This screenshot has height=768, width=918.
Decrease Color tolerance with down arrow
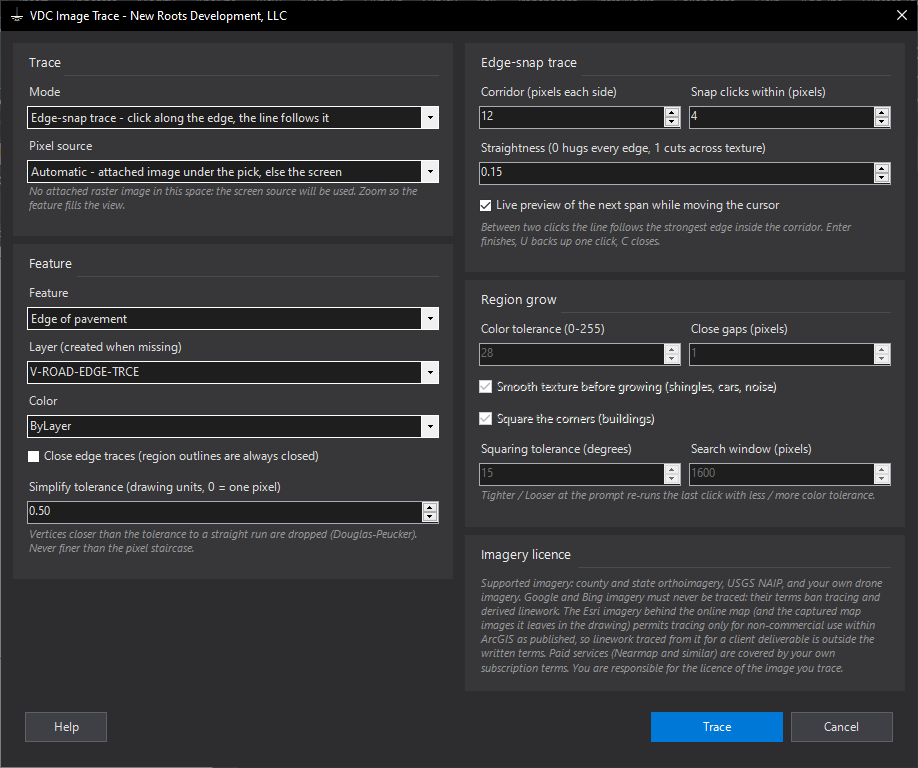click(672, 359)
